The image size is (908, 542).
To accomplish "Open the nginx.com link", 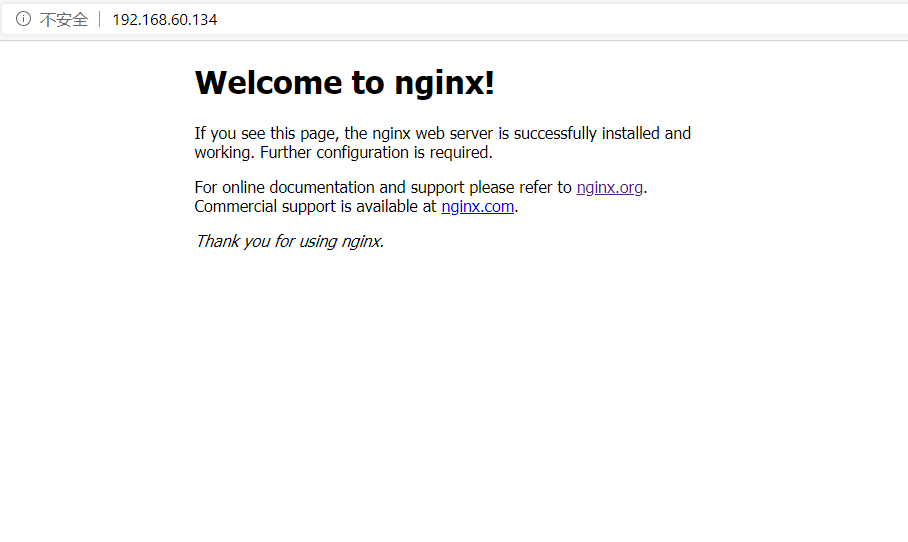I will pyautogui.click(x=478, y=207).
